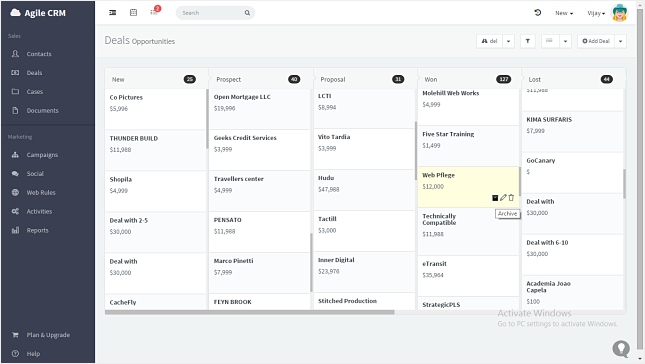The height and width of the screenshot is (364, 645).
Task: Open the Vijay user dropdown
Action: coord(596,13)
